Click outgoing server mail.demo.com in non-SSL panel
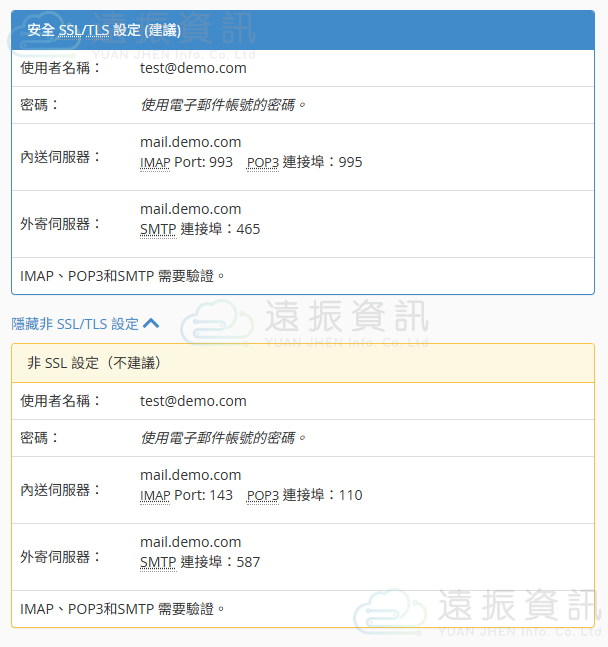Image resolution: width=608 pixels, height=647 pixels. tap(190, 542)
